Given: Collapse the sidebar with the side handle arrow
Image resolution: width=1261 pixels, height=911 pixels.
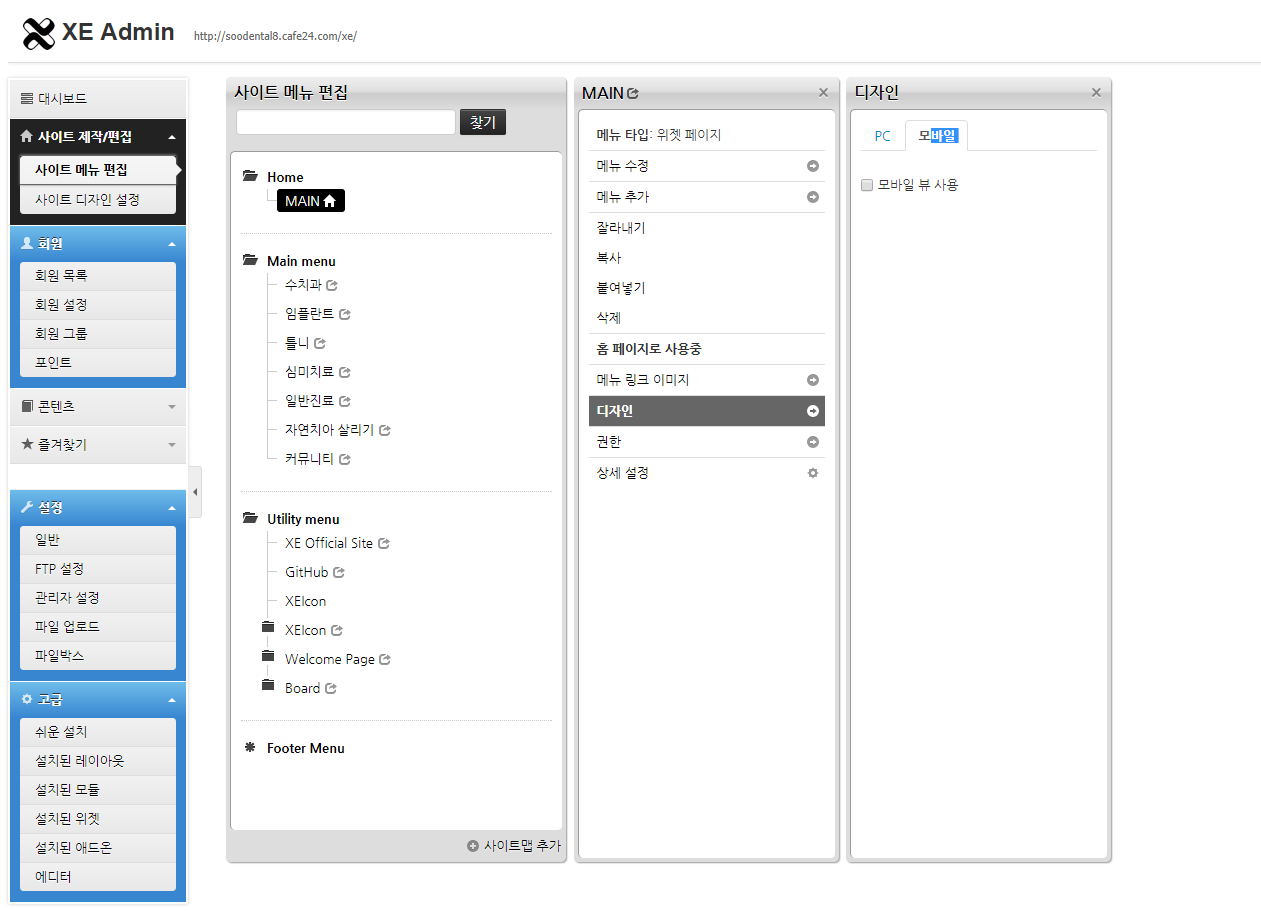Looking at the screenshot, I should click(x=195, y=492).
